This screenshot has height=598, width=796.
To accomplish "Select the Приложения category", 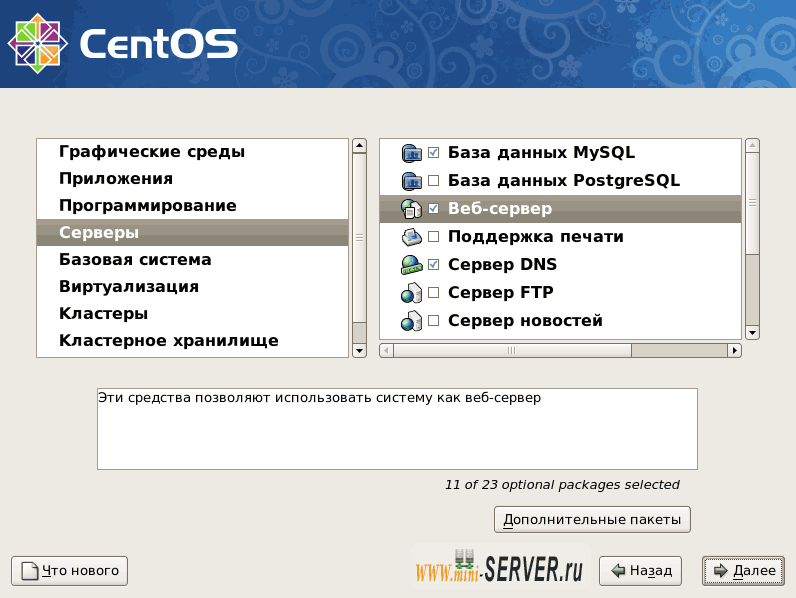I will 192,179.
